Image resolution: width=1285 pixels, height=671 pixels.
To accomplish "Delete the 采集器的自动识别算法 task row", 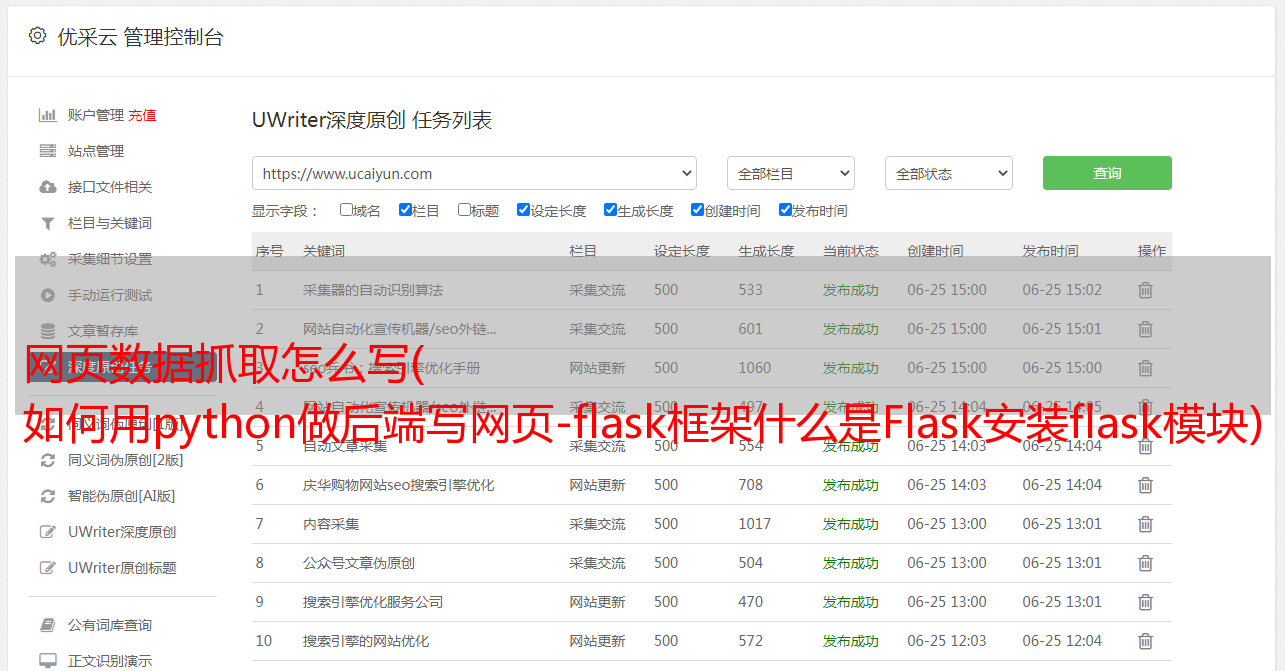I will tap(1145, 290).
